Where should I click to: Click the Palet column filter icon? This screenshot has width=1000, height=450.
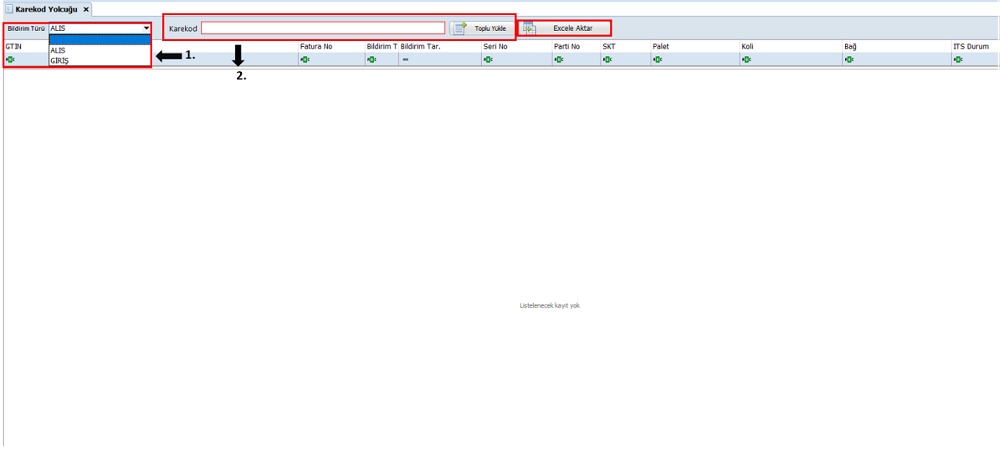point(657,59)
